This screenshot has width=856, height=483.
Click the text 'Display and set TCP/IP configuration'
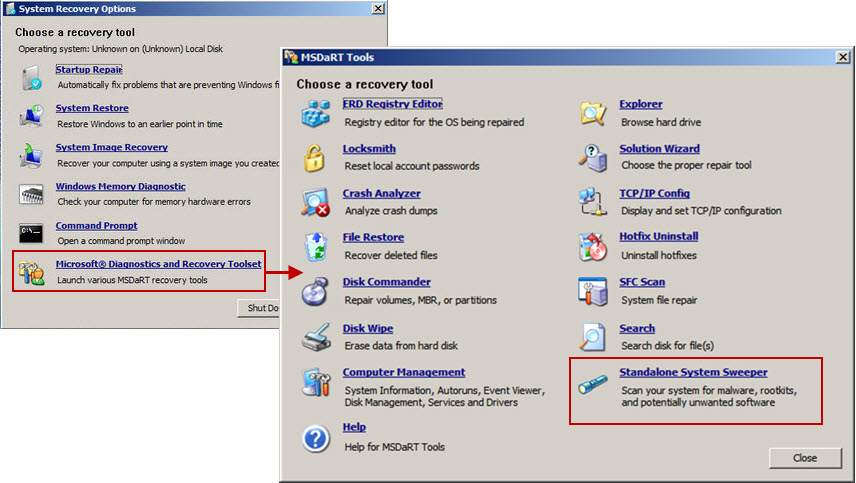tap(702, 211)
